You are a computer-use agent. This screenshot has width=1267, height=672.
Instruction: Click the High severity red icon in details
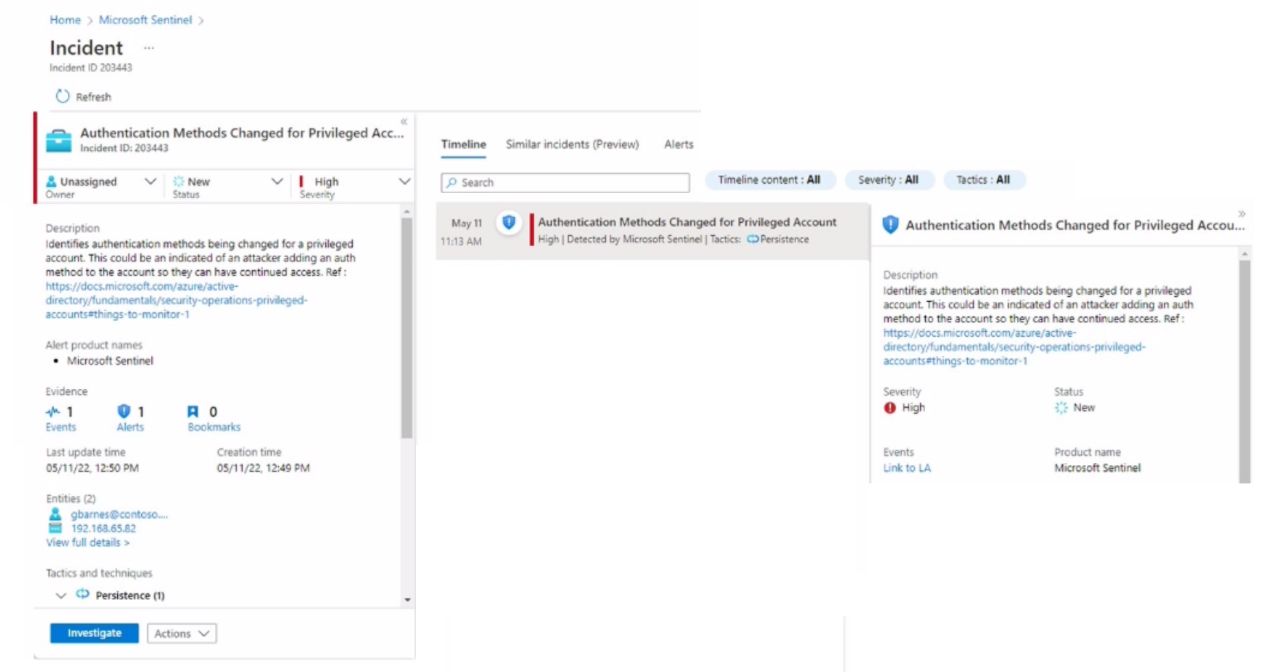pyautogui.click(x=890, y=408)
